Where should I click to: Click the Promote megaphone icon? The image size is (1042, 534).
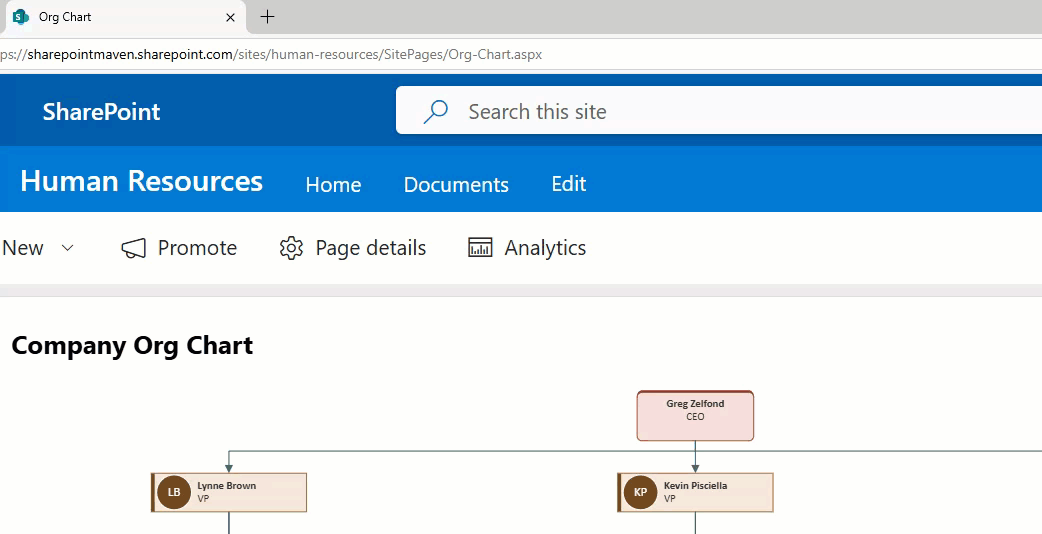pos(134,248)
